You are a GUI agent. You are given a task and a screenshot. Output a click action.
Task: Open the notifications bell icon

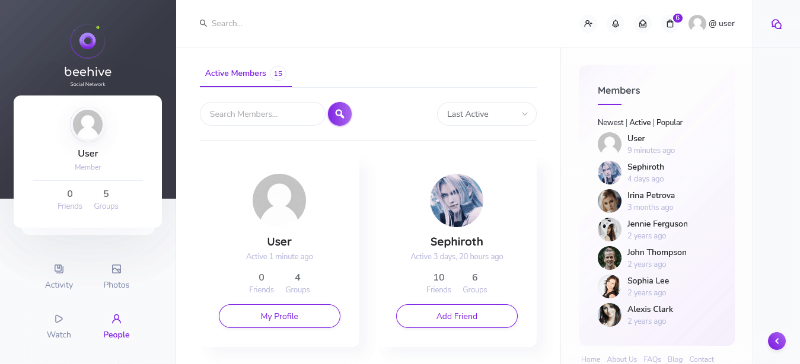click(x=615, y=23)
